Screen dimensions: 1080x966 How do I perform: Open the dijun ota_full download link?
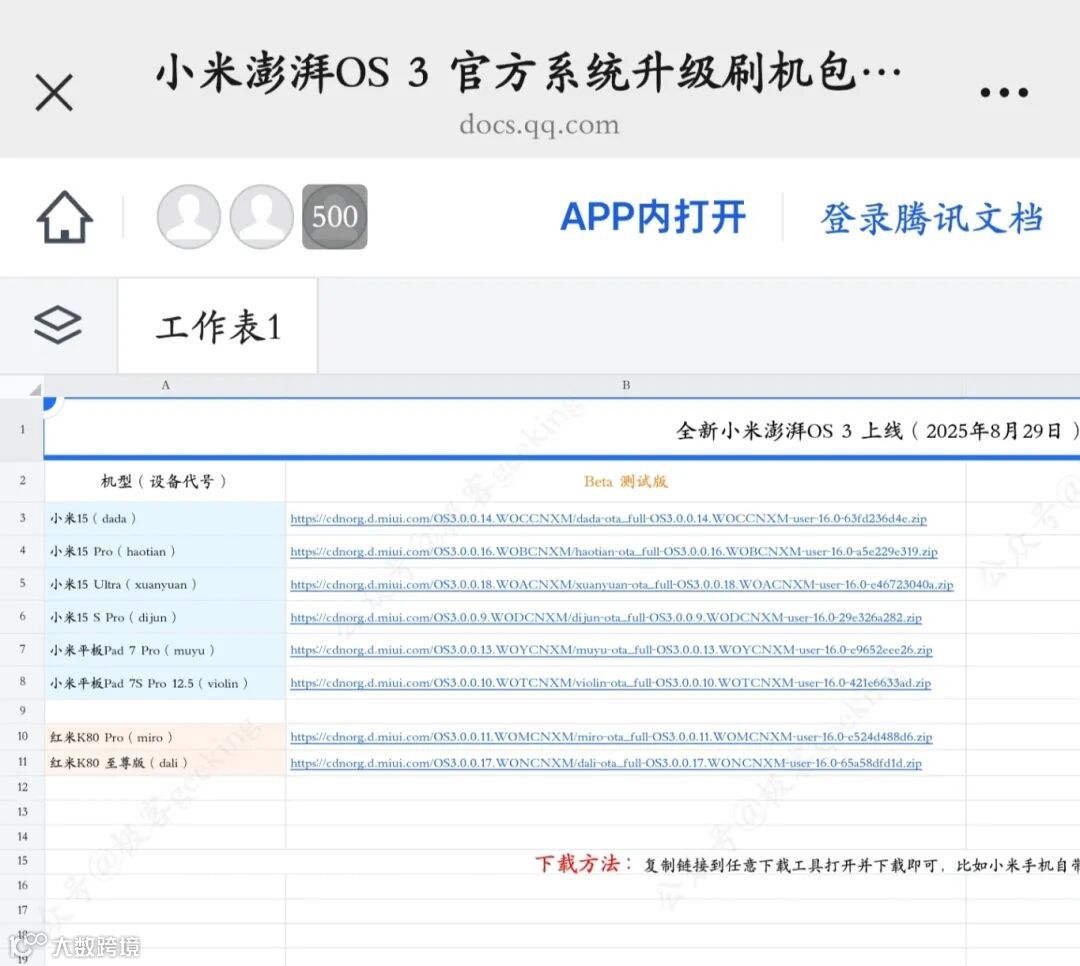605,617
